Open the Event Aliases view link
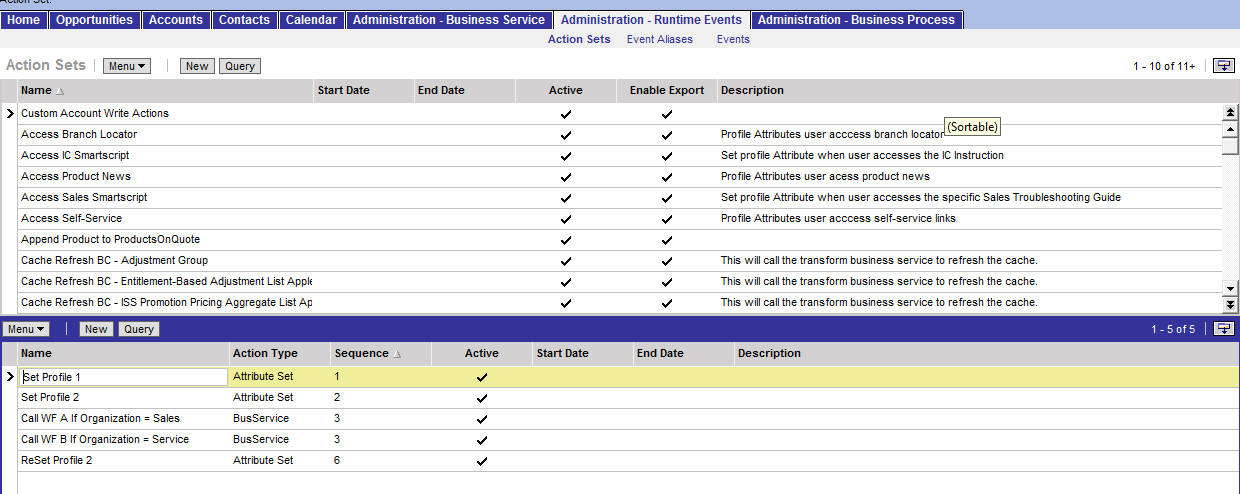Viewport: 1240px width, 494px height. [656, 40]
